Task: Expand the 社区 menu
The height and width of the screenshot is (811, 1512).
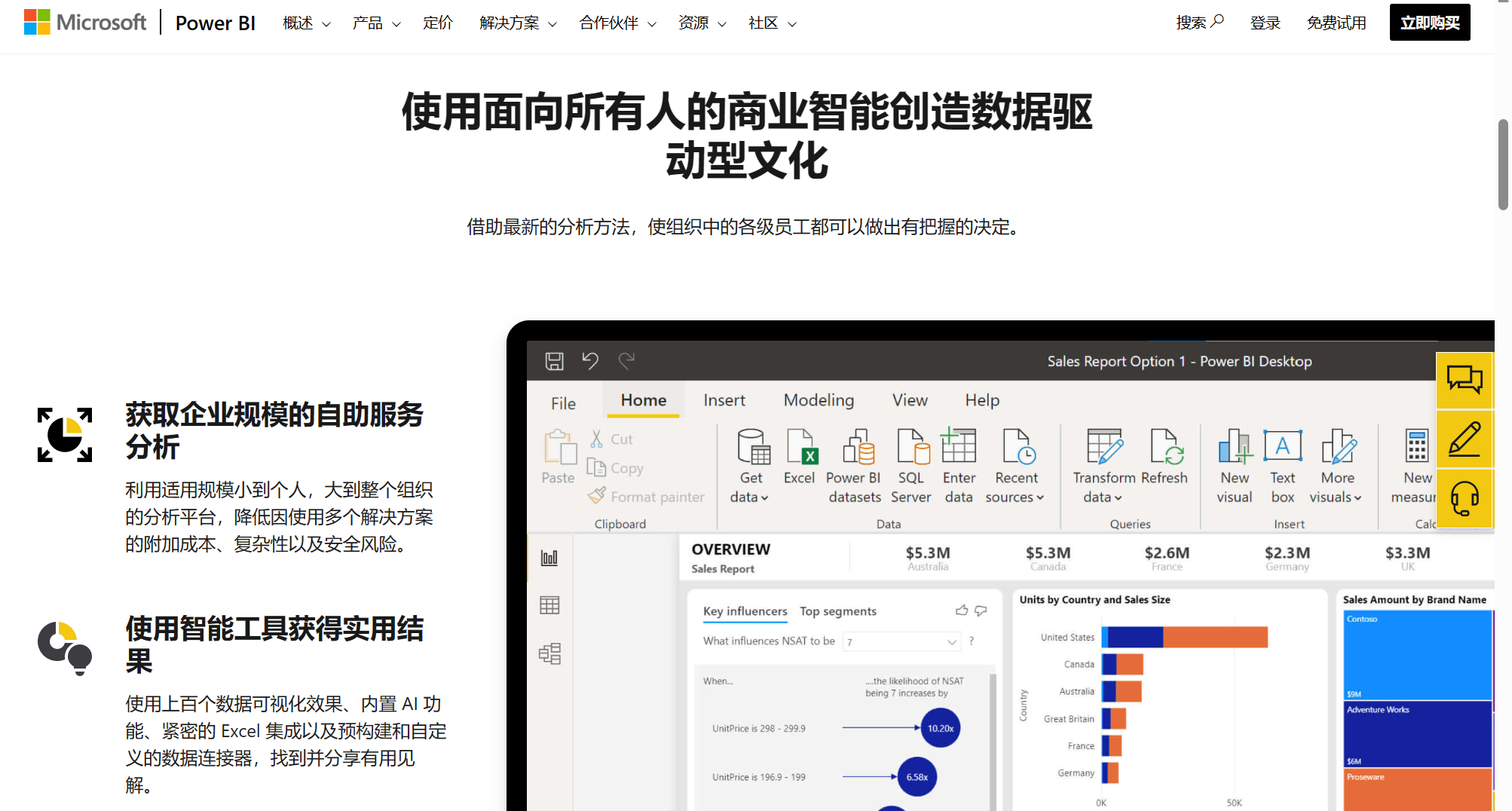Action: click(772, 23)
